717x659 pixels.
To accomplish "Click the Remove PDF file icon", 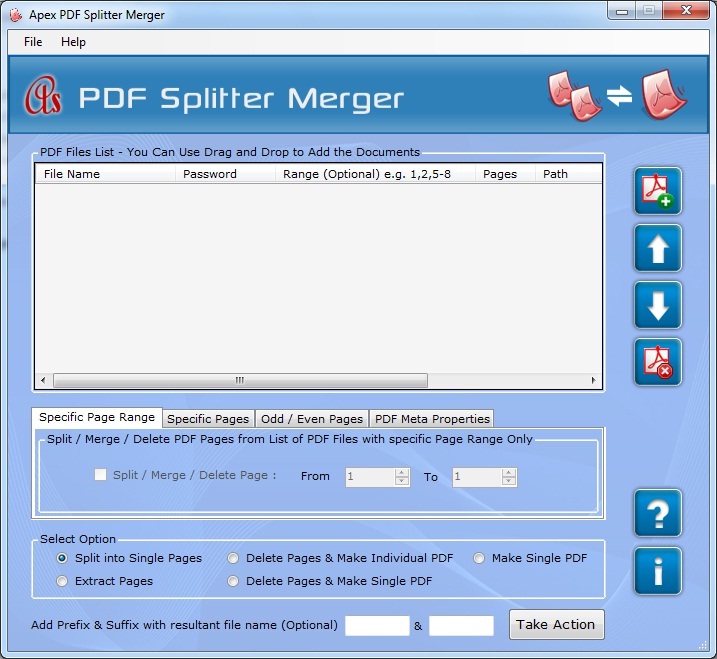I will tap(658, 363).
